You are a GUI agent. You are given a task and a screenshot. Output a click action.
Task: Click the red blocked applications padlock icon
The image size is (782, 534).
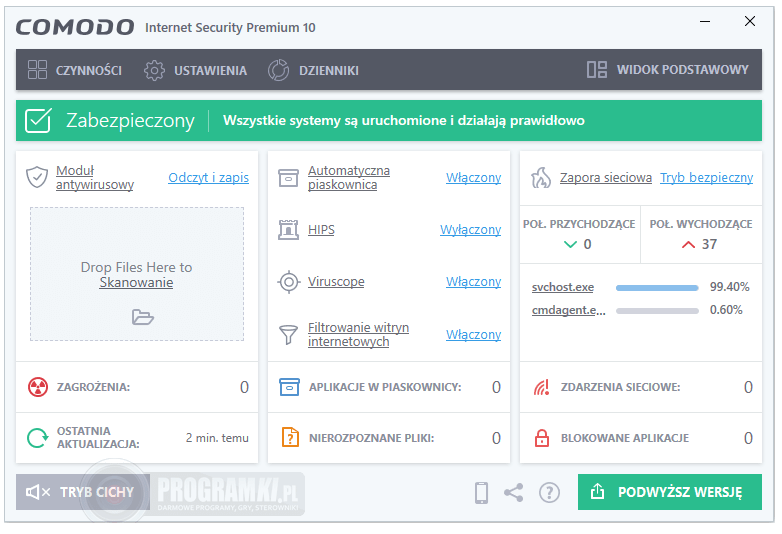tap(542, 438)
